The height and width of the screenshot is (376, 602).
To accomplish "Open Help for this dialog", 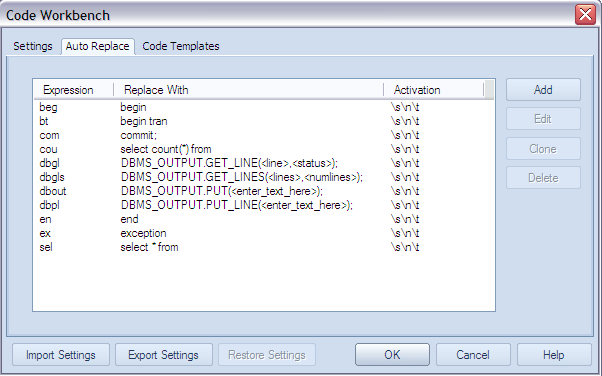I will pos(554,354).
